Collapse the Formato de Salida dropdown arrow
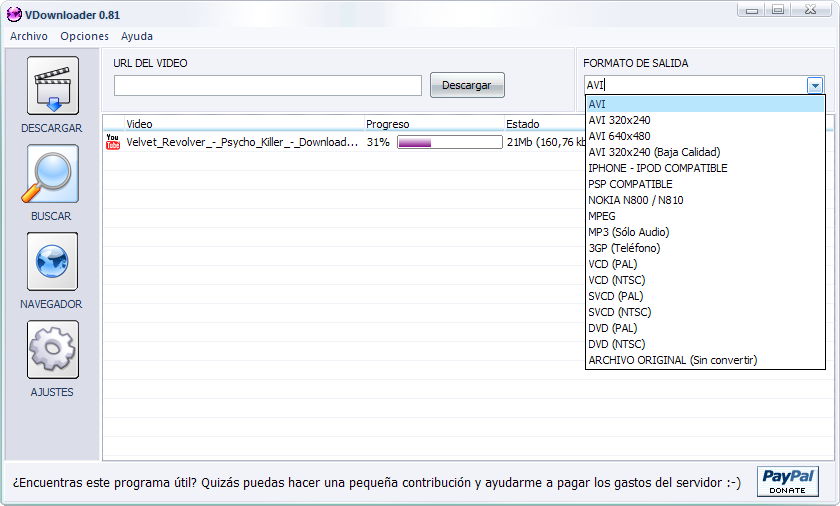The image size is (840, 506). 815,86
